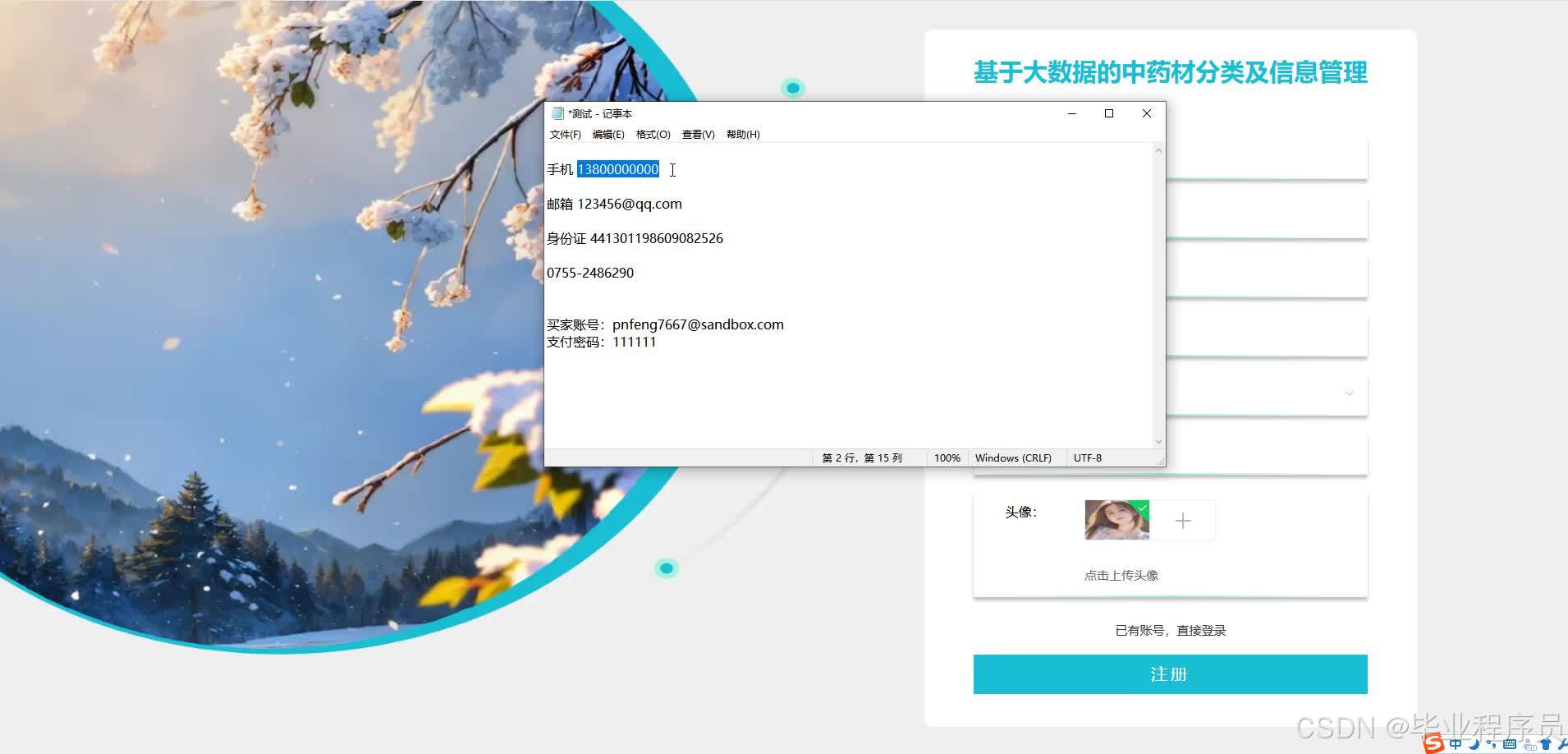Open the 格式(O) menu in Notepad
The height and width of the screenshot is (754, 1568).
[x=653, y=134]
